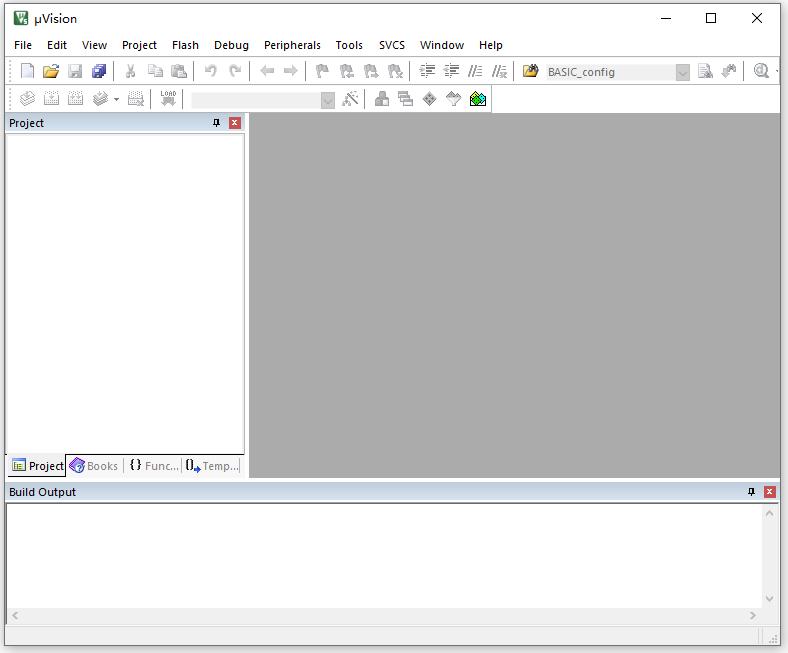Open Manage Project Items icon
788x653 pixels.
tap(381, 99)
